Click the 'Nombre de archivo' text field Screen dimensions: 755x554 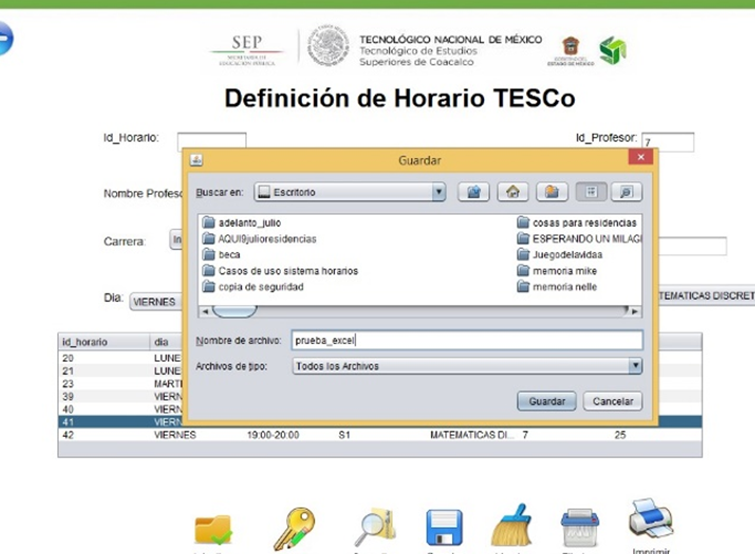coord(466,341)
